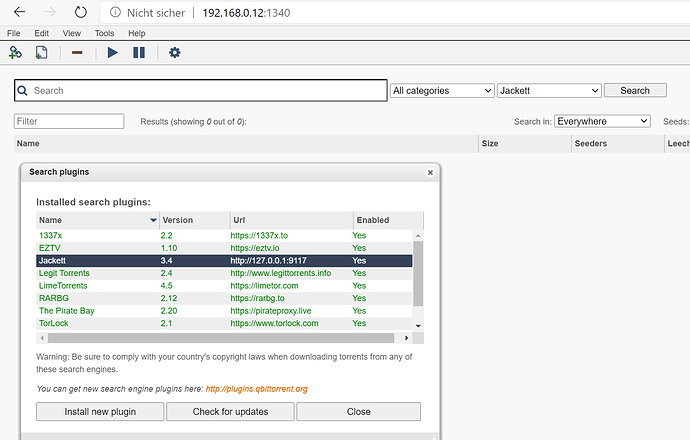This screenshot has width=690, height=440.
Task: Click the Pause icon in toolbar
Action: click(x=139, y=52)
